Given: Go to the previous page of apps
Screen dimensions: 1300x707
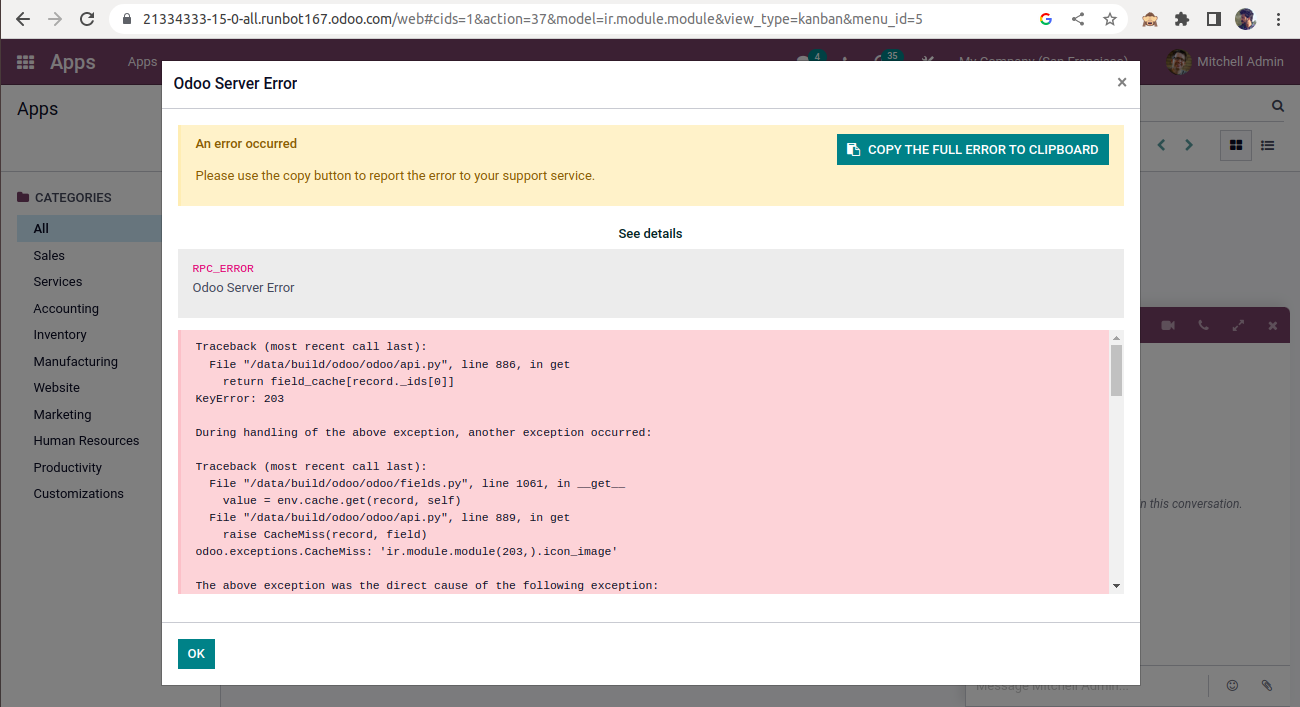Looking at the screenshot, I should [1162, 145].
